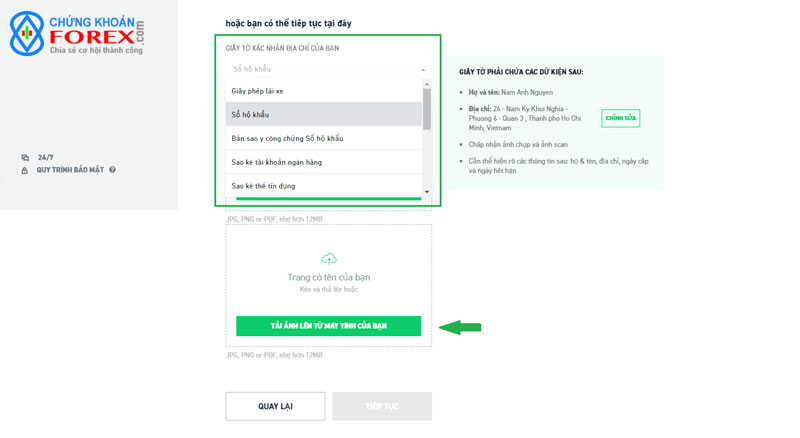The image size is (800, 438).
Task: Click the lock icon beside Quy trình bảo mật
Action: (x=24, y=170)
